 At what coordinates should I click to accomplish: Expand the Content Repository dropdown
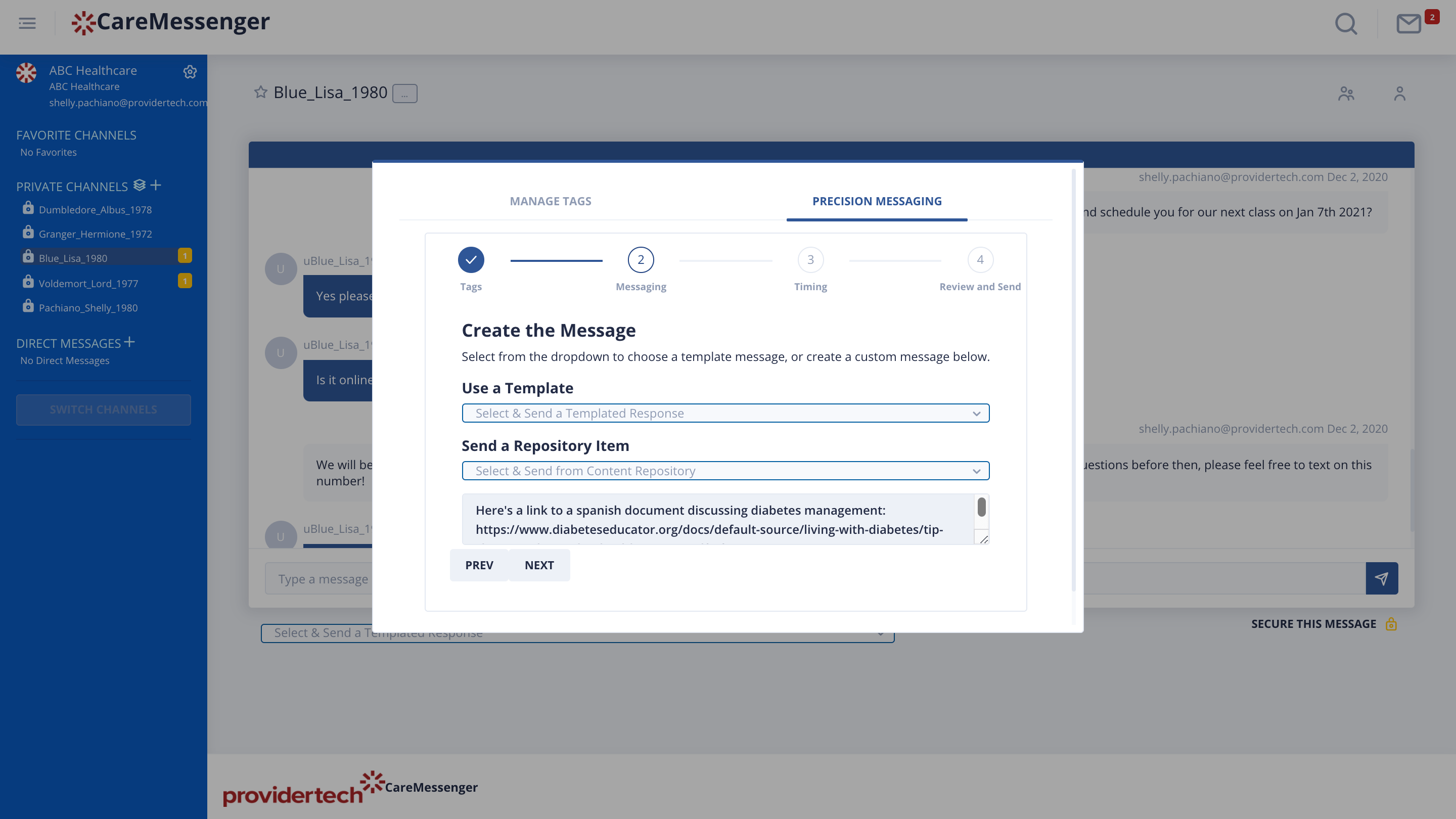725,471
